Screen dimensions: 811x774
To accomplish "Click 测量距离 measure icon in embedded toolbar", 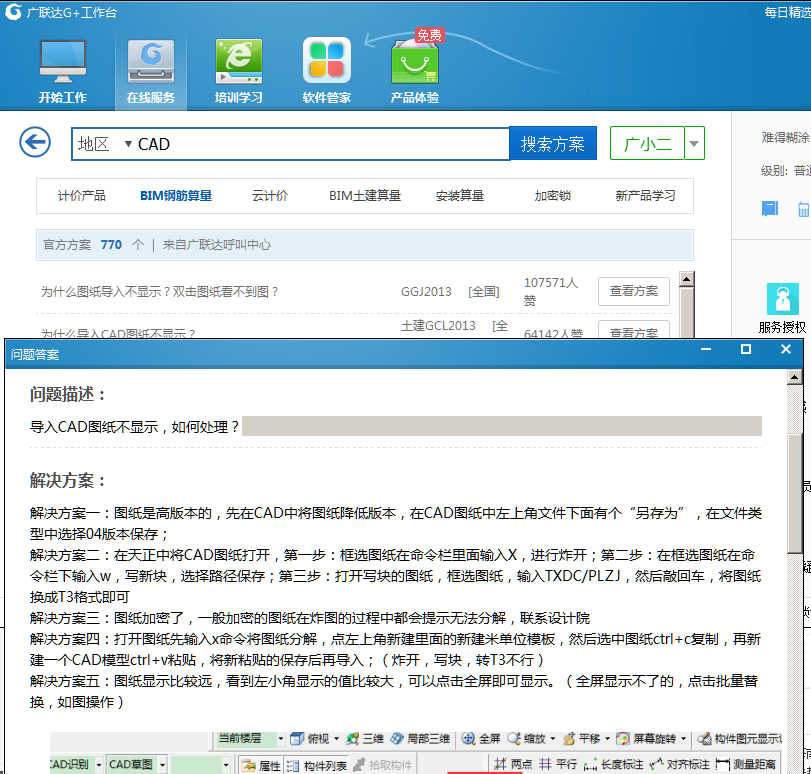I will [723, 764].
